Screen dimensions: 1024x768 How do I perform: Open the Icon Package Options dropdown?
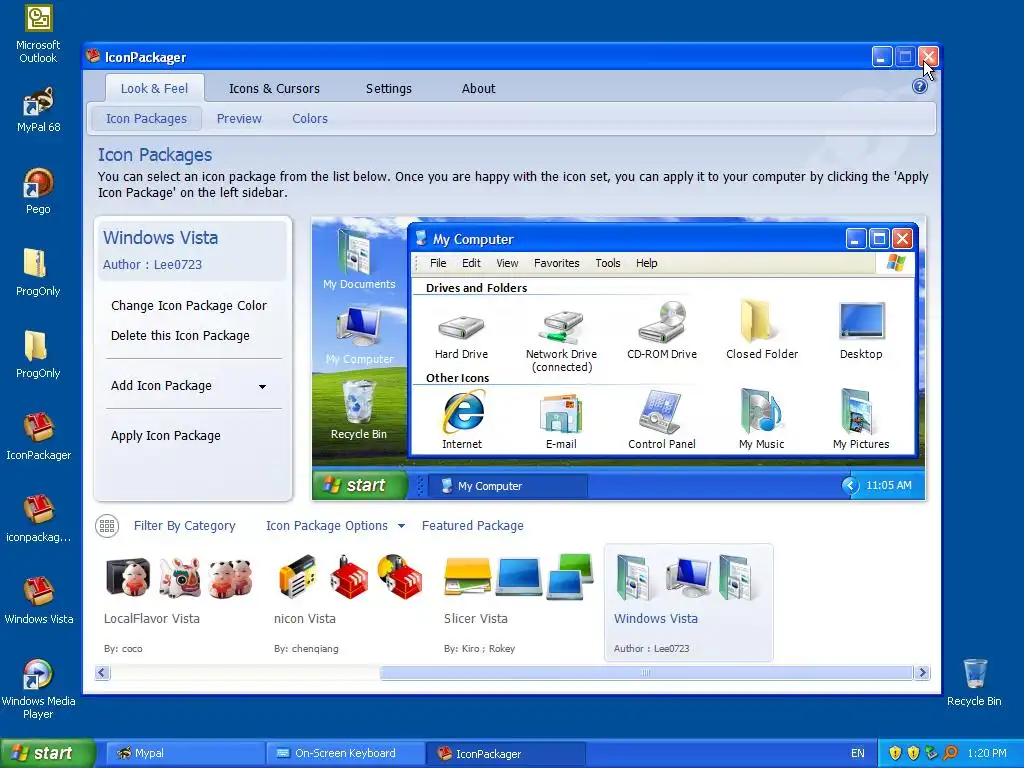[x=335, y=526]
